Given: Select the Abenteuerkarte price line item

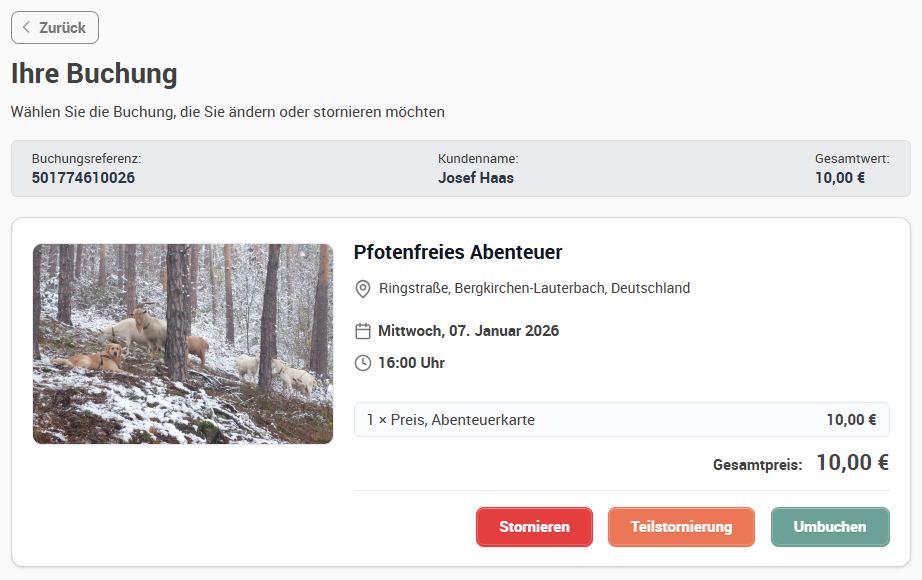Looking at the screenshot, I should click(622, 419).
